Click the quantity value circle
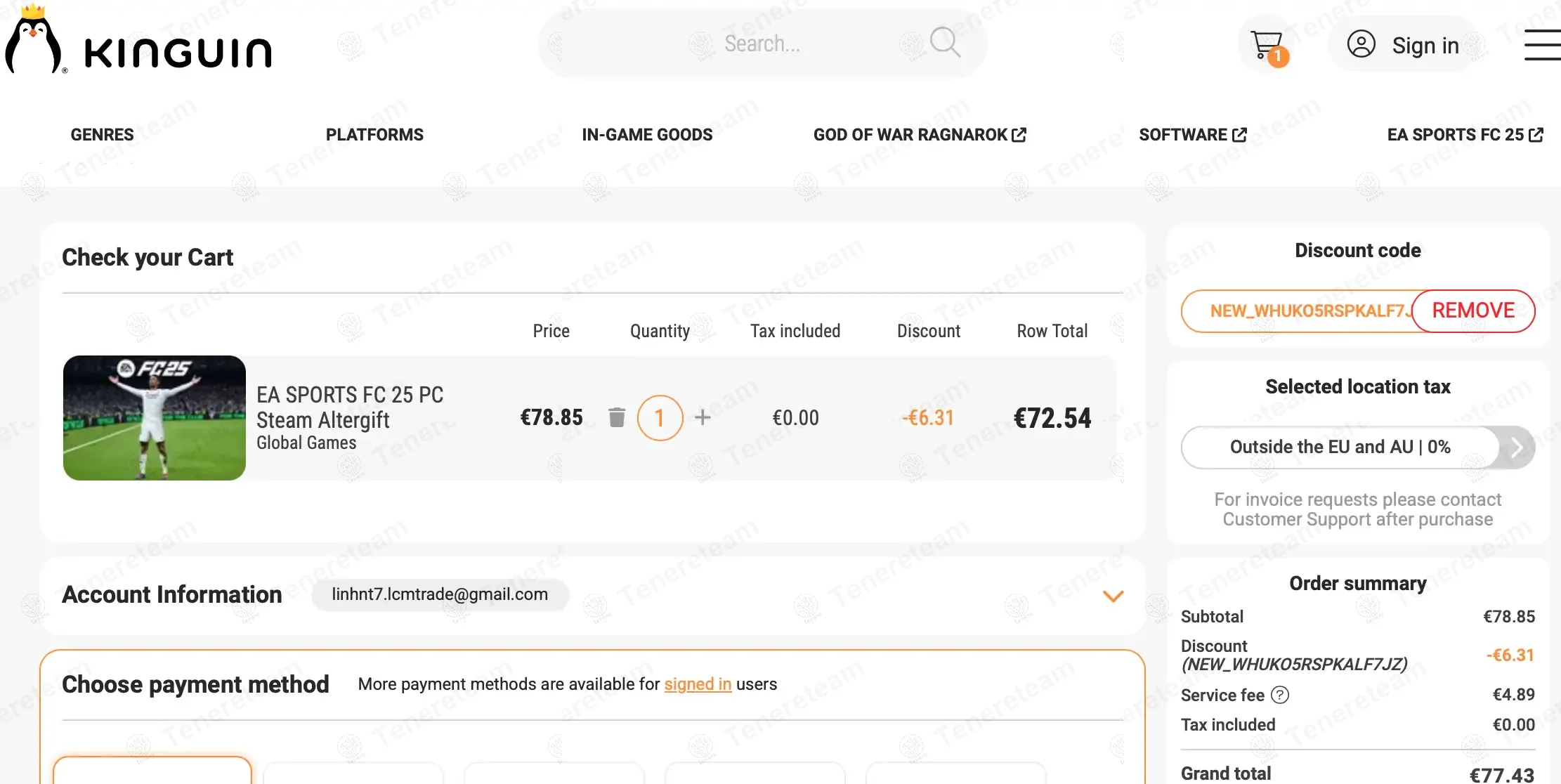The height and width of the screenshot is (784, 1561). click(660, 418)
